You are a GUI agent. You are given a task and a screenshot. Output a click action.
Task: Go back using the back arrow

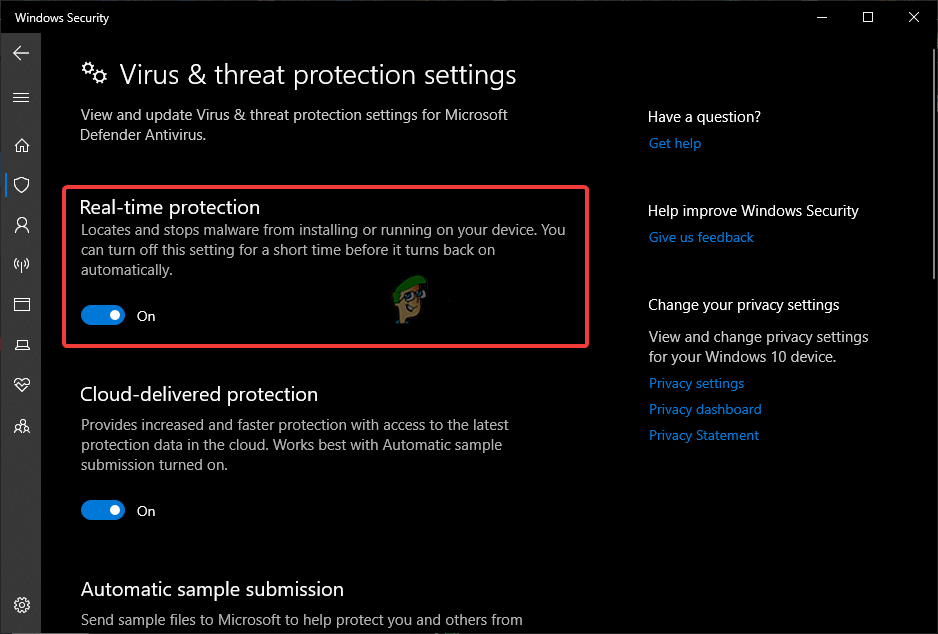coord(21,53)
